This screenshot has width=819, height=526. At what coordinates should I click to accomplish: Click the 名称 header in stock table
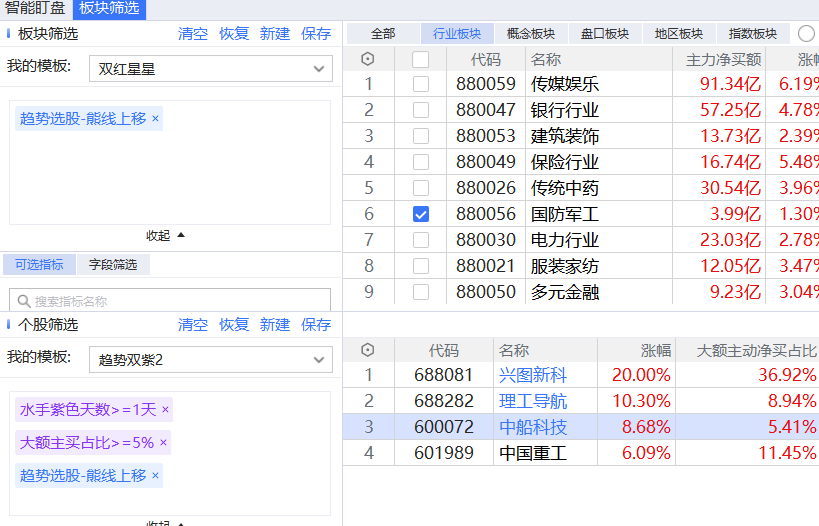coord(514,350)
